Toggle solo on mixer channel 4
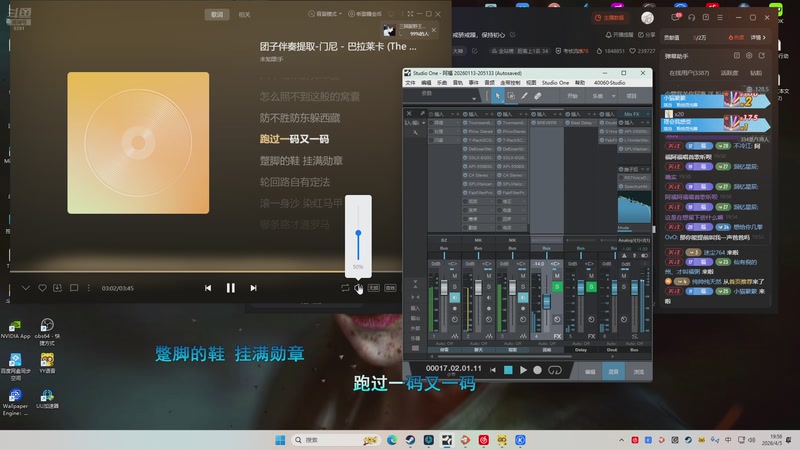Viewport: 800px width, 450px height. pos(557,287)
